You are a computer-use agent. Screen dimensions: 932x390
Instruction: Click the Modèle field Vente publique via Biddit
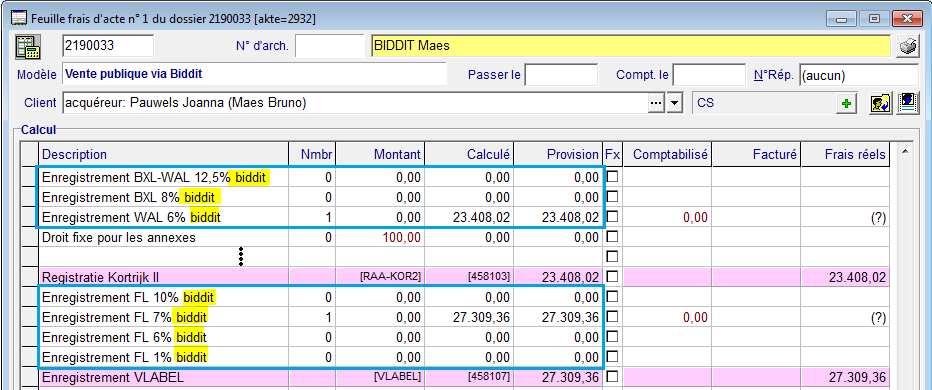click(x=254, y=74)
